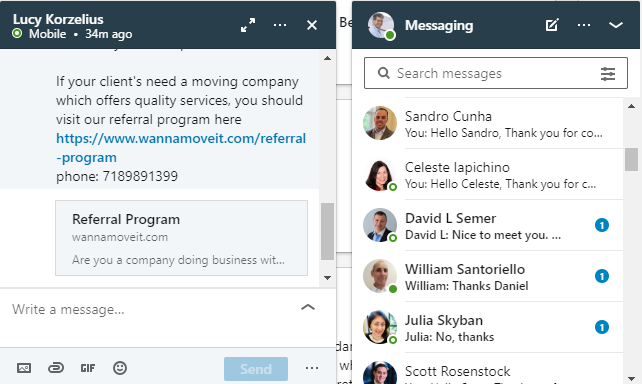This screenshot has width=642, height=384.
Task: Open the GIF picker
Action: pyautogui.click(x=88, y=368)
